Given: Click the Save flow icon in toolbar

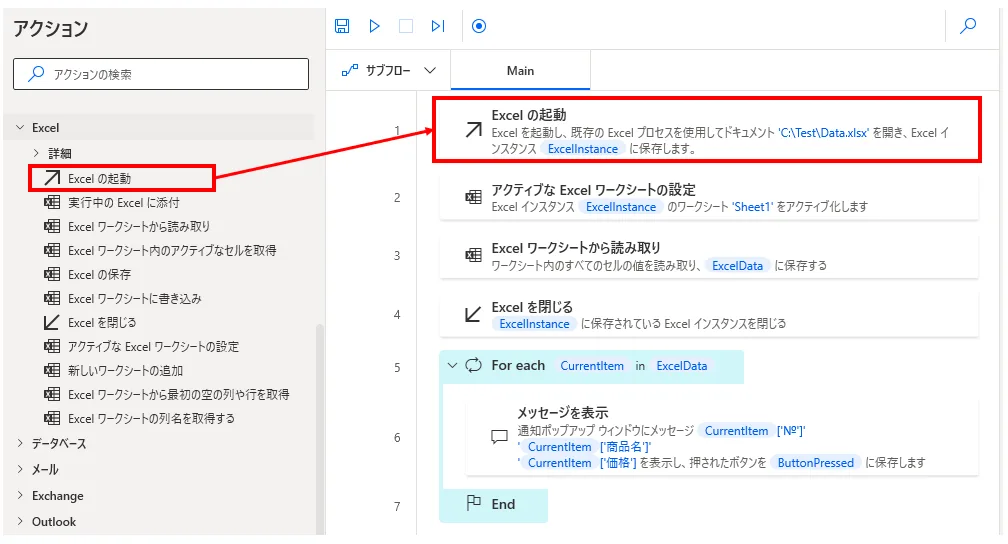Looking at the screenshot, I should (343, 27).
